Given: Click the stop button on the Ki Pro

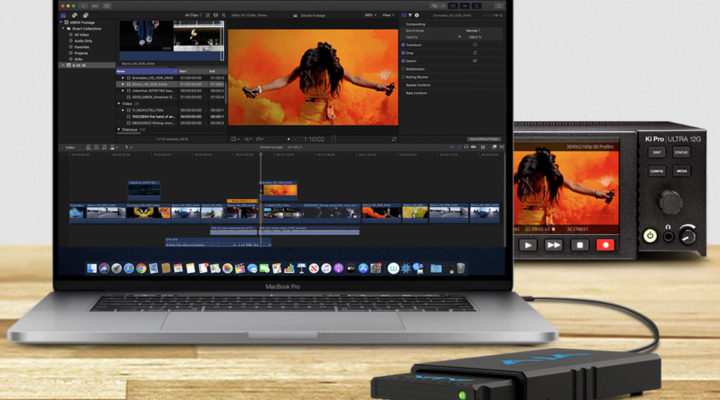Looking at the screenshot, I should click(x=579, y=245).
